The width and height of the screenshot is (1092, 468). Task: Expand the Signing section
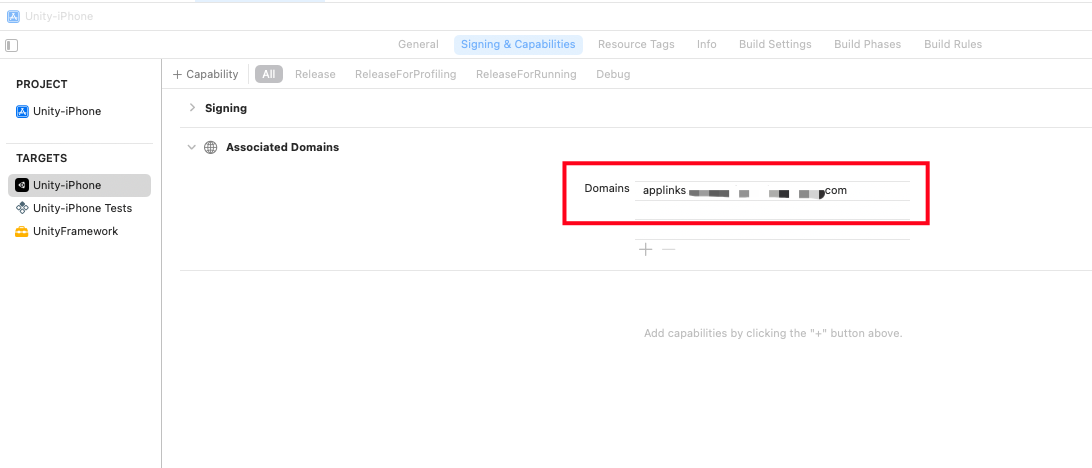click(192, 108)
